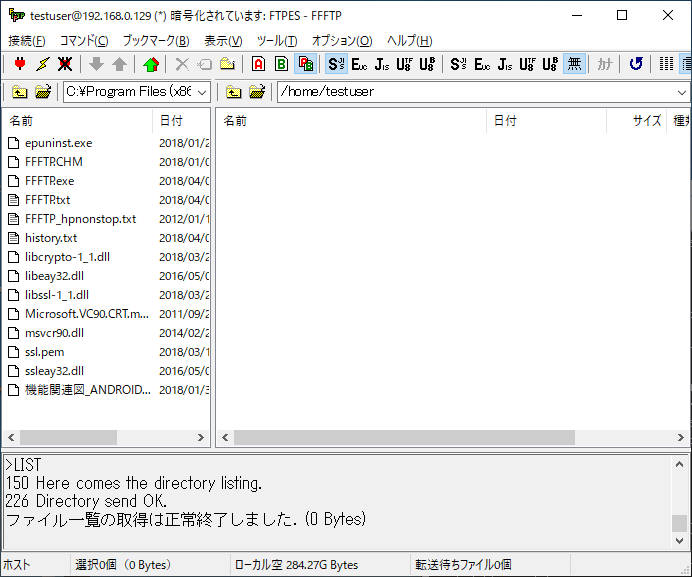Open change-folder icon in remote pane
This screenshot has width=692, height=577.
click(x=257, y=92)
